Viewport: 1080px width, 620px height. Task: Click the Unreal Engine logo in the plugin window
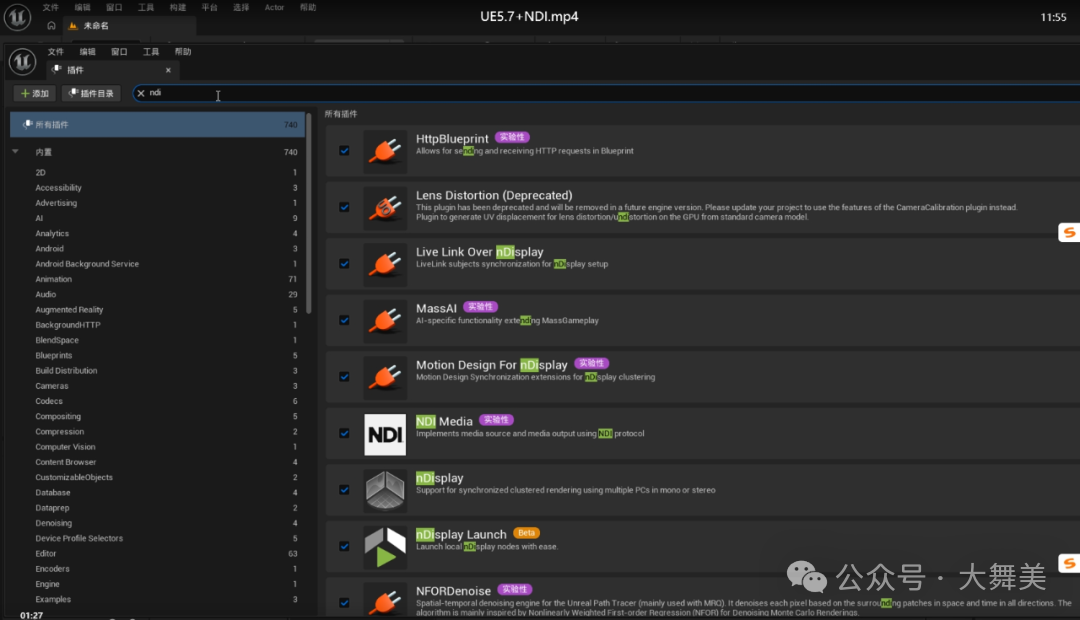(x=22, y=62)
